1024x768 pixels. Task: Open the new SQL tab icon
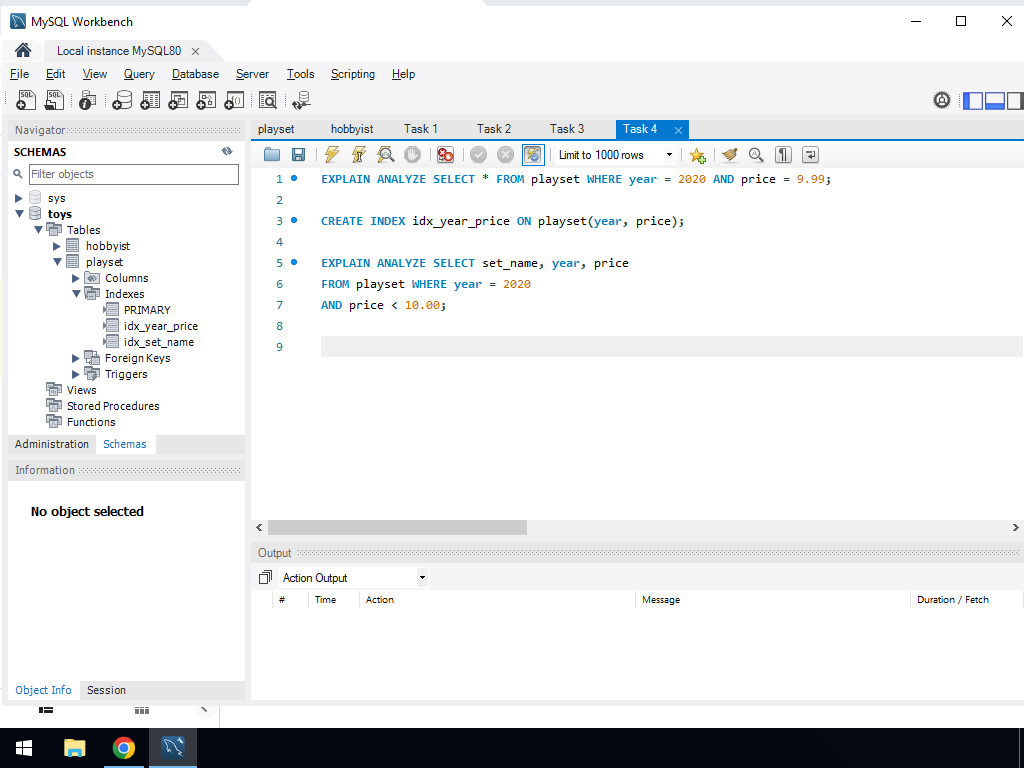pos(26,100)
